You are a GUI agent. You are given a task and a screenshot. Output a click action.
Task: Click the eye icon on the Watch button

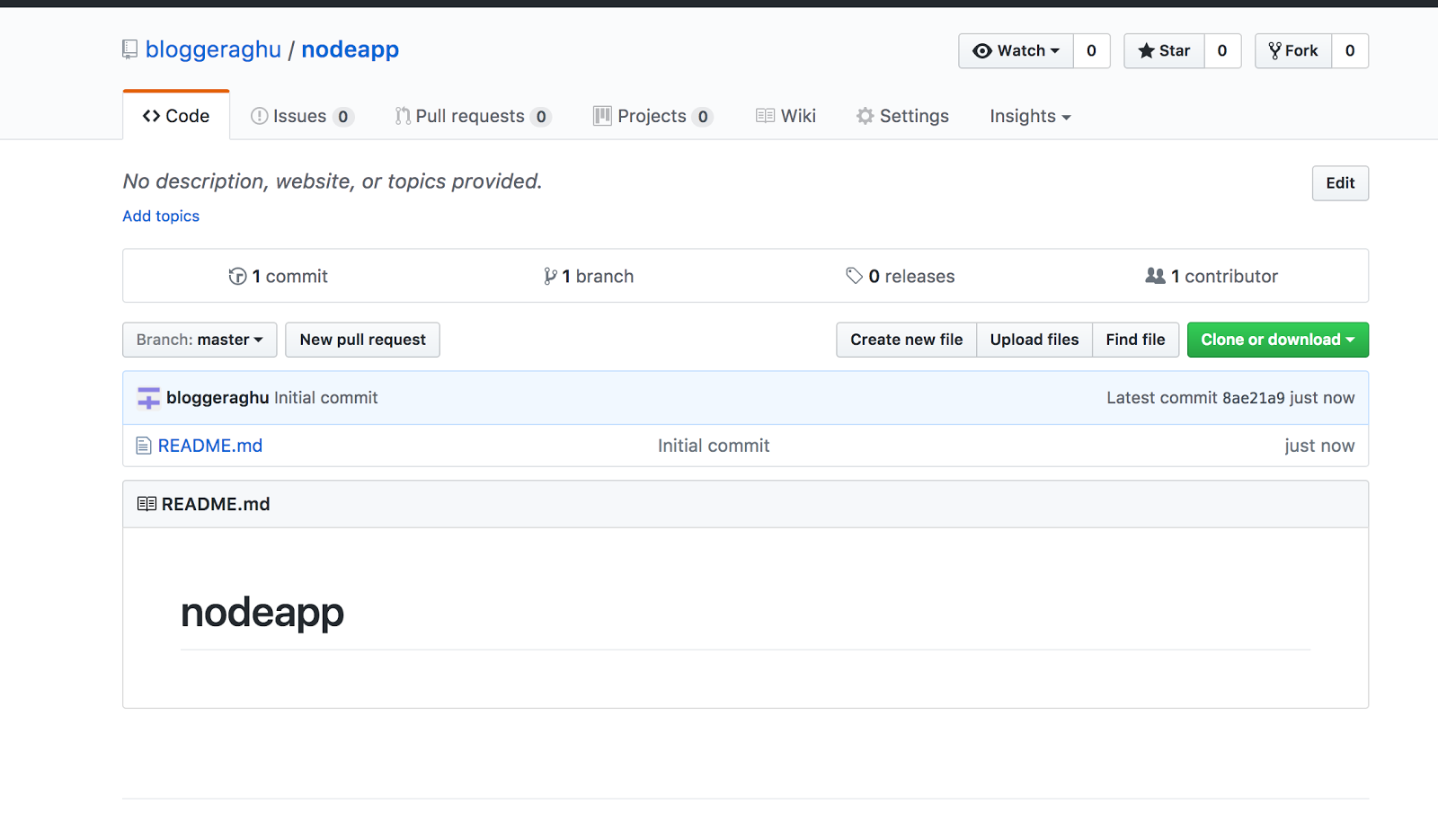(x=981, y=51)
